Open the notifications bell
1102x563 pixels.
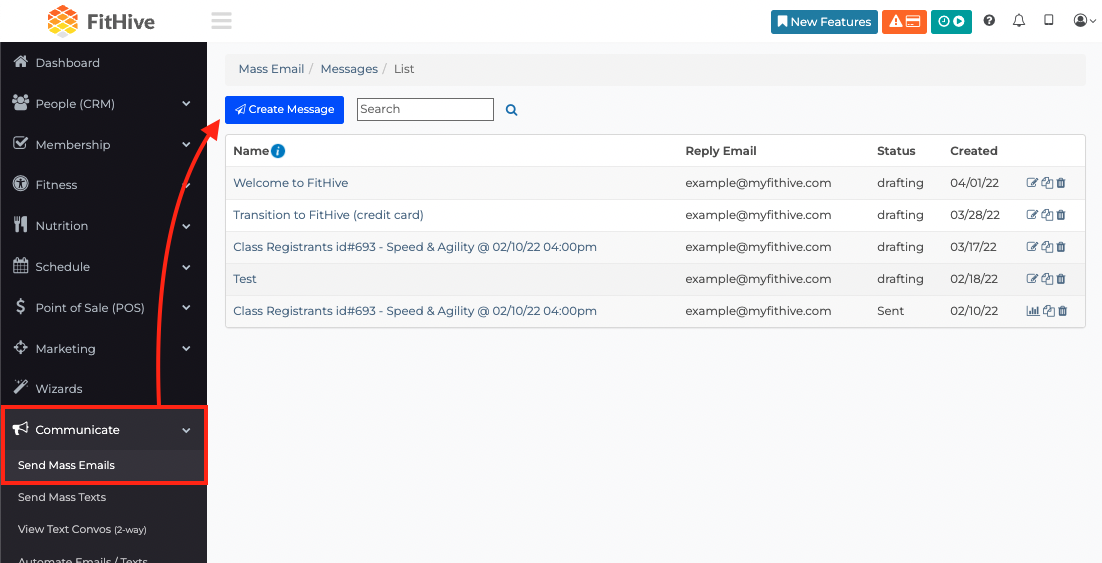pyautogui.click(x=1018, y=21)
